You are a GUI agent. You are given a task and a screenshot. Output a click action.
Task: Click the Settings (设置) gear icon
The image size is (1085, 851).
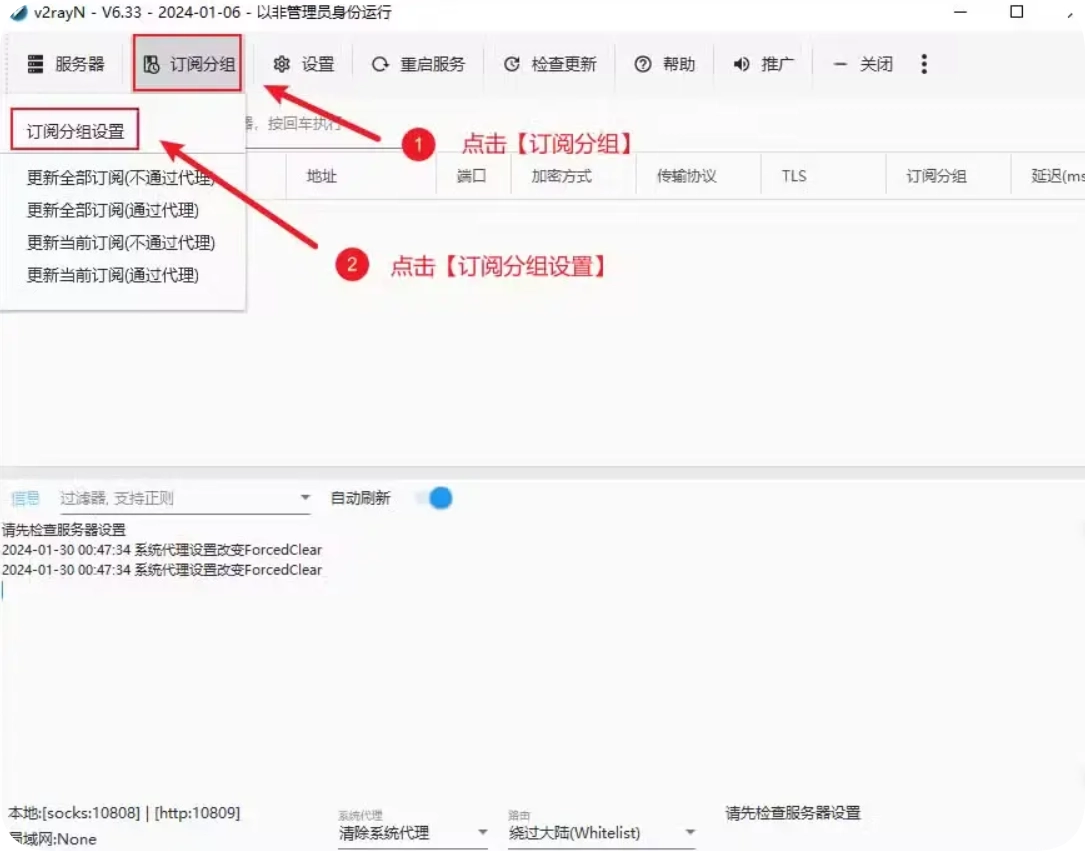(x=282, y=64)
